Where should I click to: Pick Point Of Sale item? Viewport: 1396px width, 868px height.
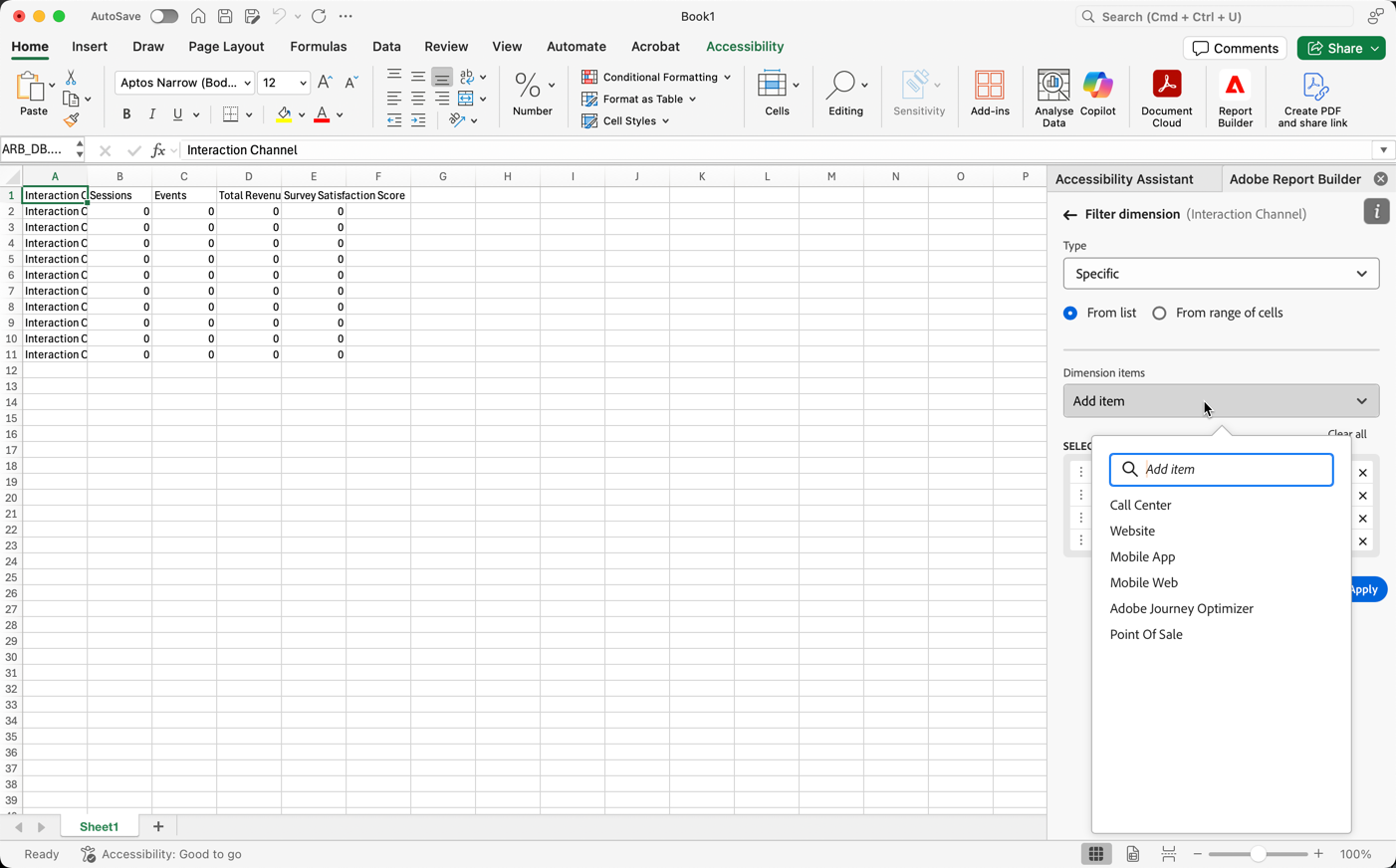pos(1146,634)
